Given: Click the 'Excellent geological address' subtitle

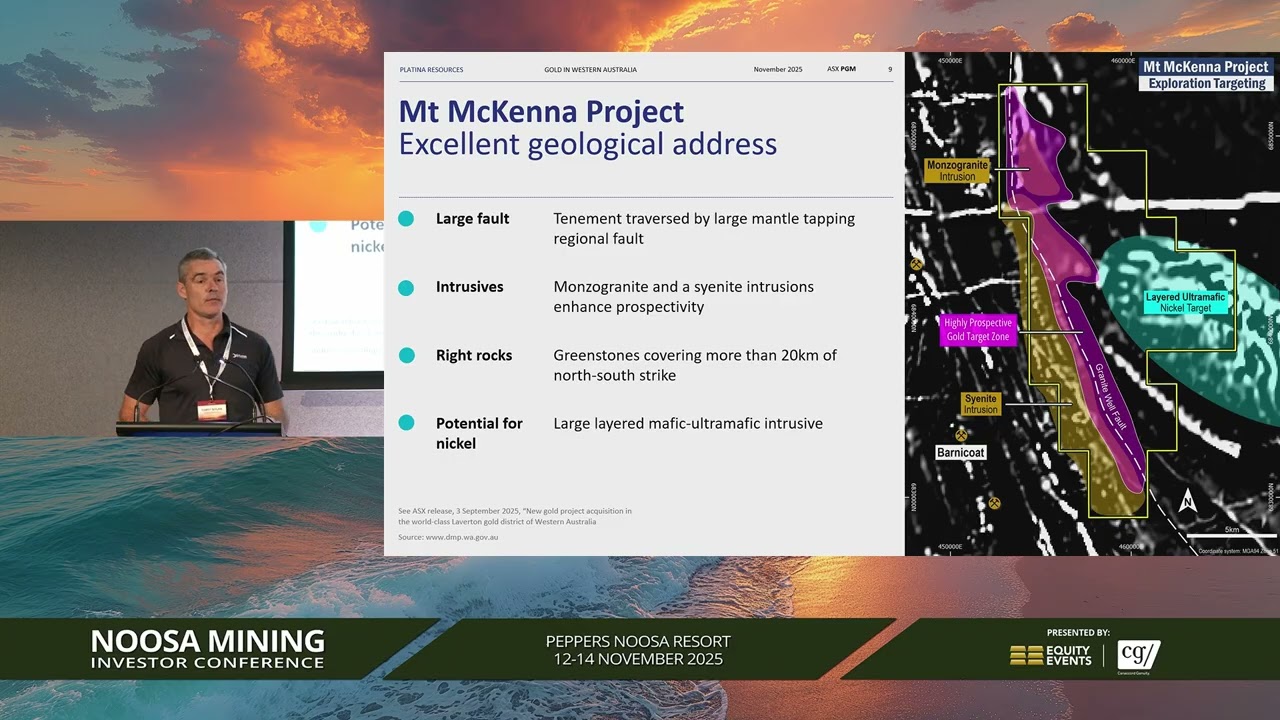Looking at the screenshot, I should pos(588,144).
